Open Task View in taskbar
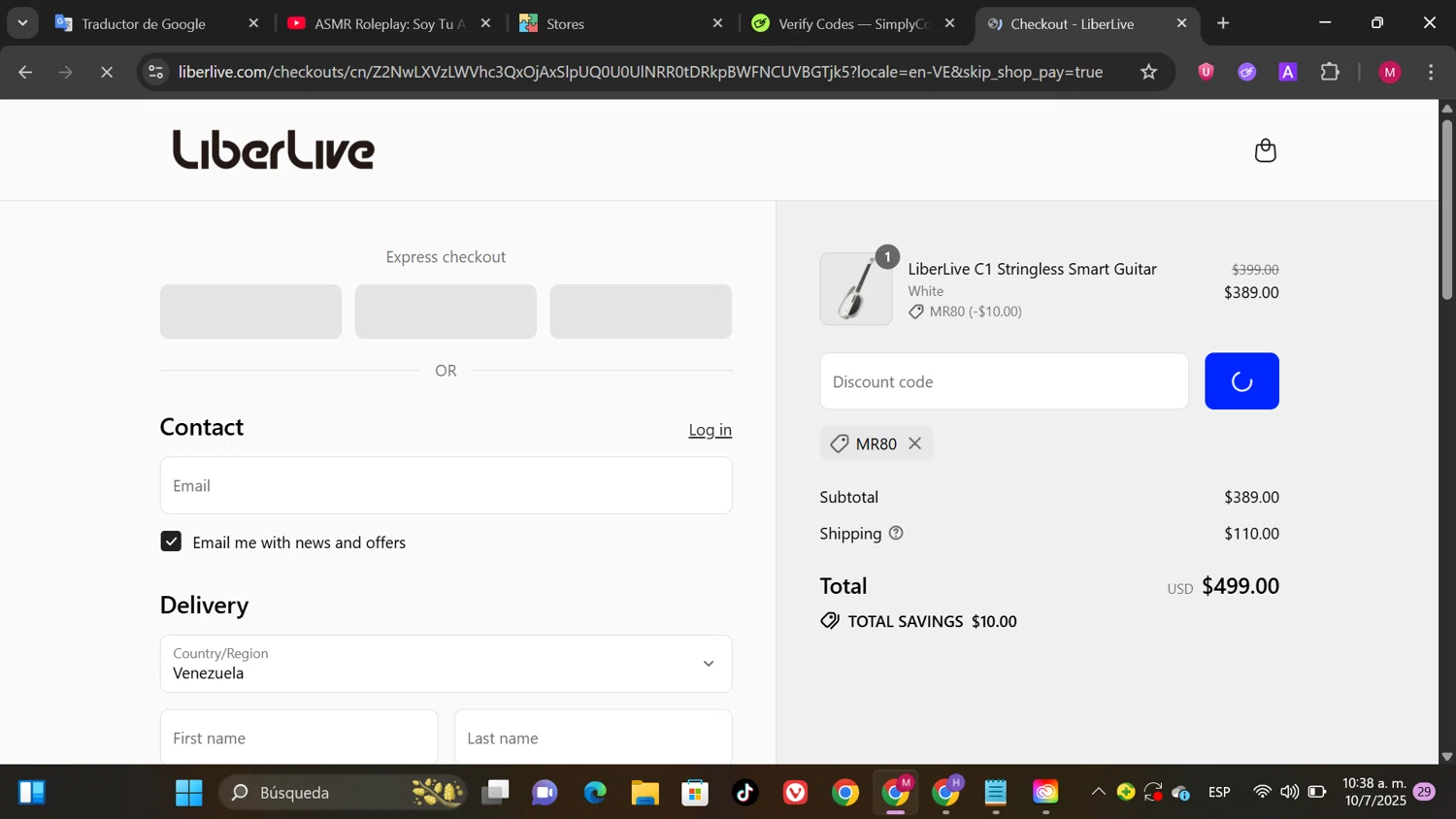The image size is (1456, 819). click(x=495, y=793)
